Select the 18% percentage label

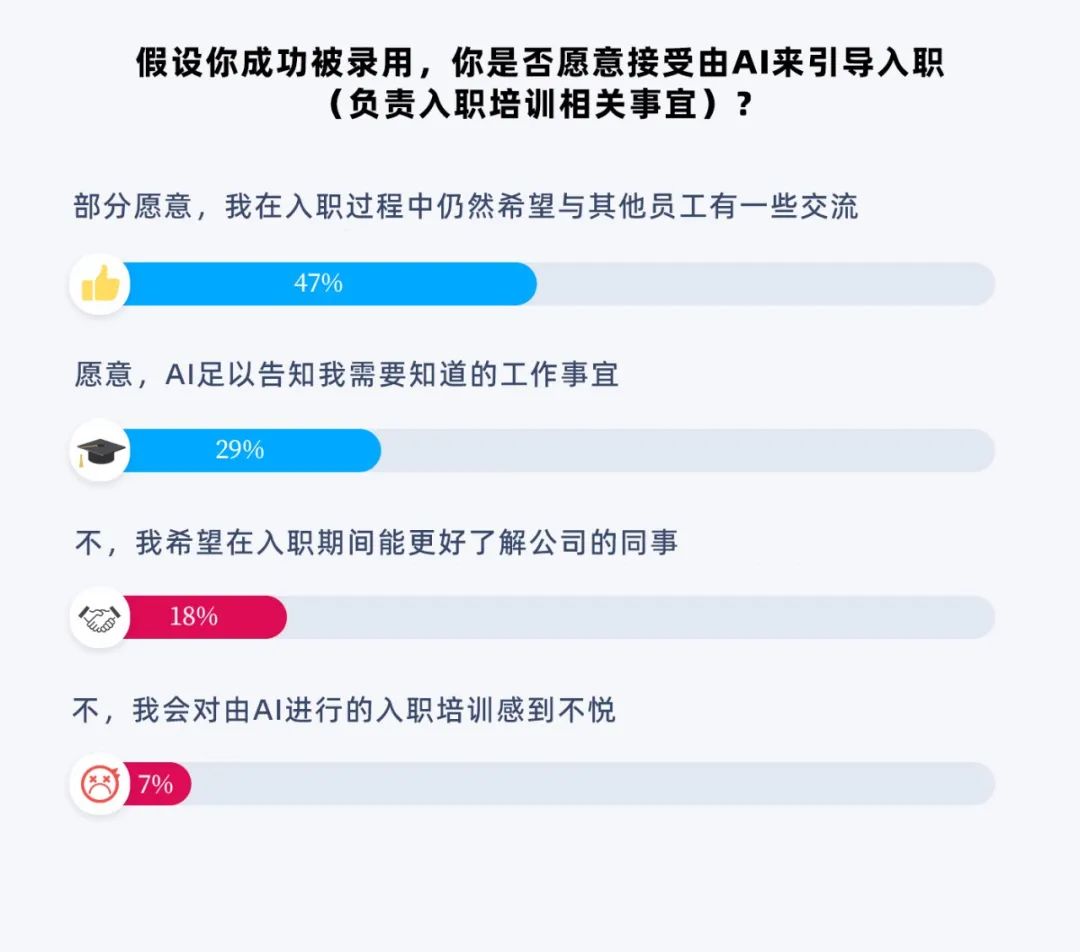coord(194,617)
